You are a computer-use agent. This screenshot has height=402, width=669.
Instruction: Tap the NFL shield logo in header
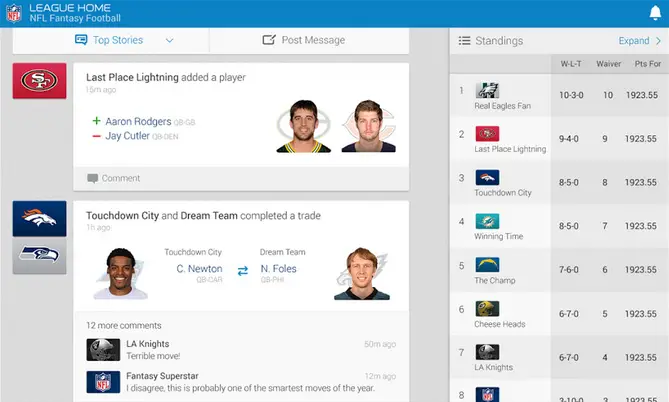14,13
